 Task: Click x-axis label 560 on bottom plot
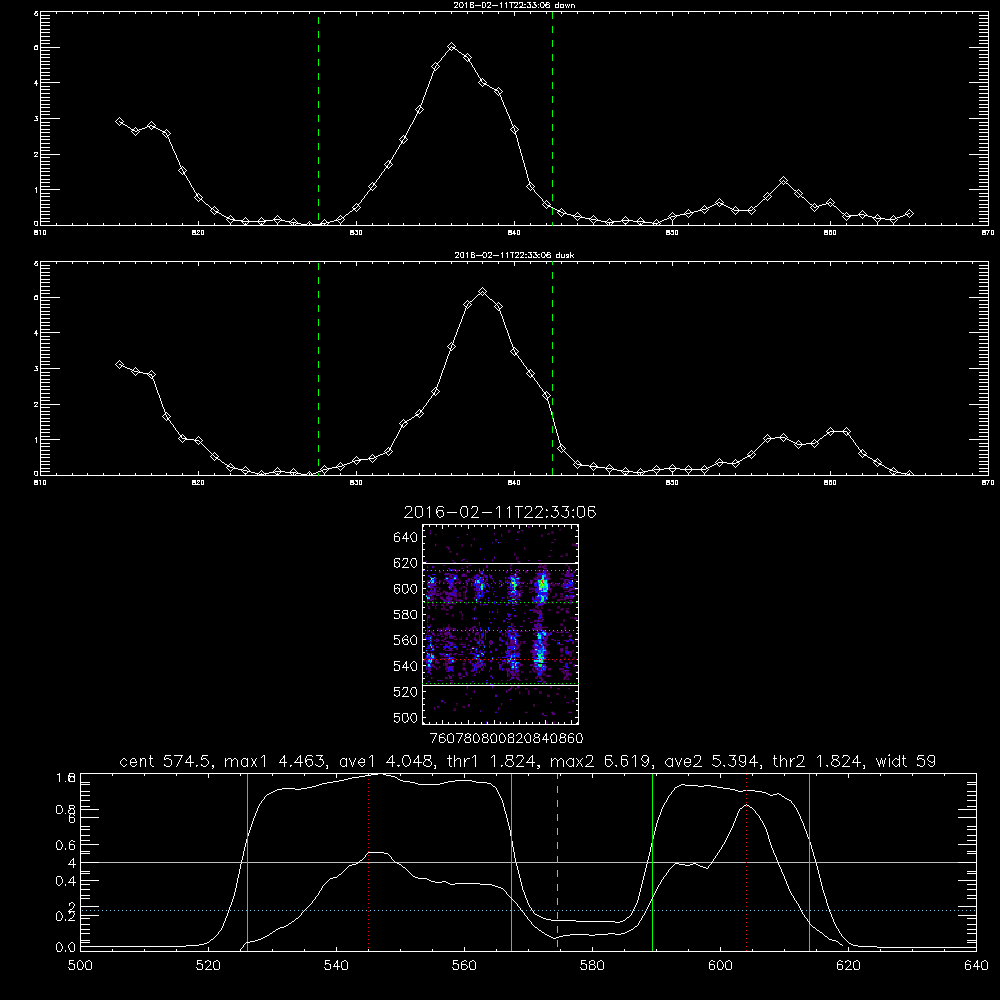pos(464,965)
